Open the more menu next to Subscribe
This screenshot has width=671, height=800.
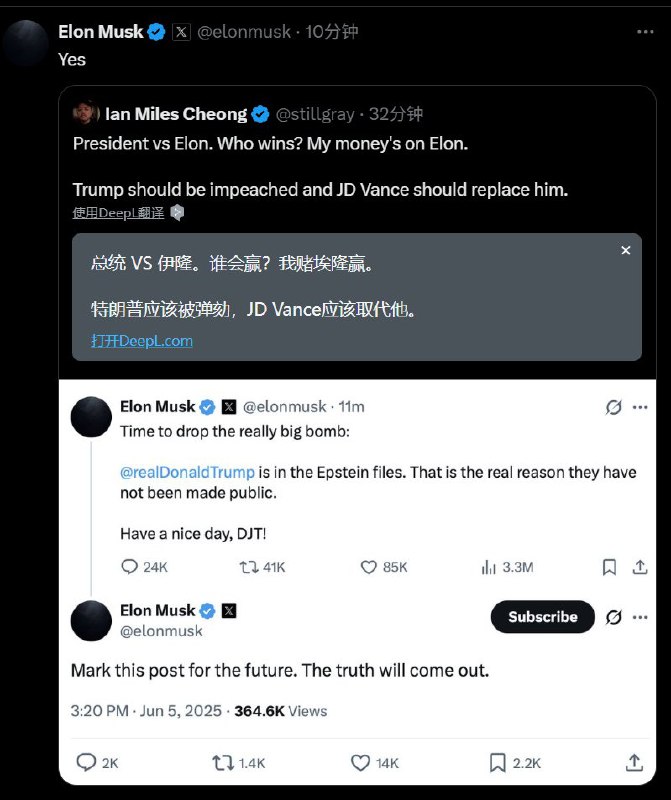coord(640,617)
